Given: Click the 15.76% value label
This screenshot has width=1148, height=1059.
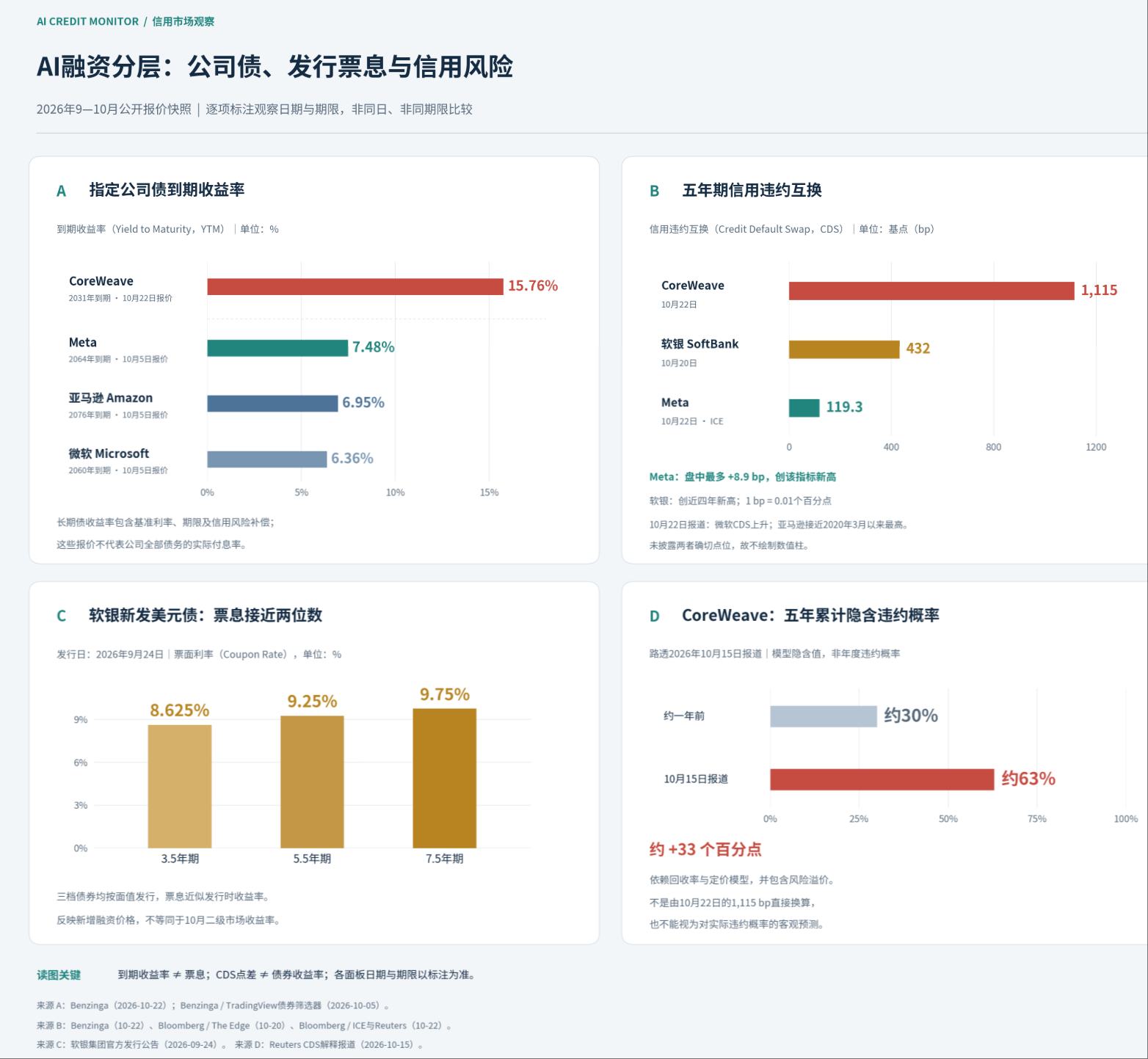Looking at the screenshot, I should tap(533, 285).
